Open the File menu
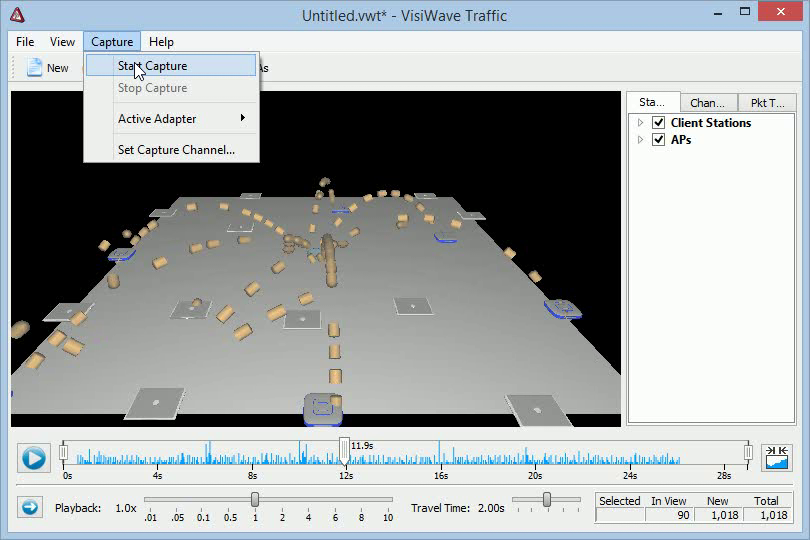Viewport: 810px width, 540px height. click(x=25, y=42)
